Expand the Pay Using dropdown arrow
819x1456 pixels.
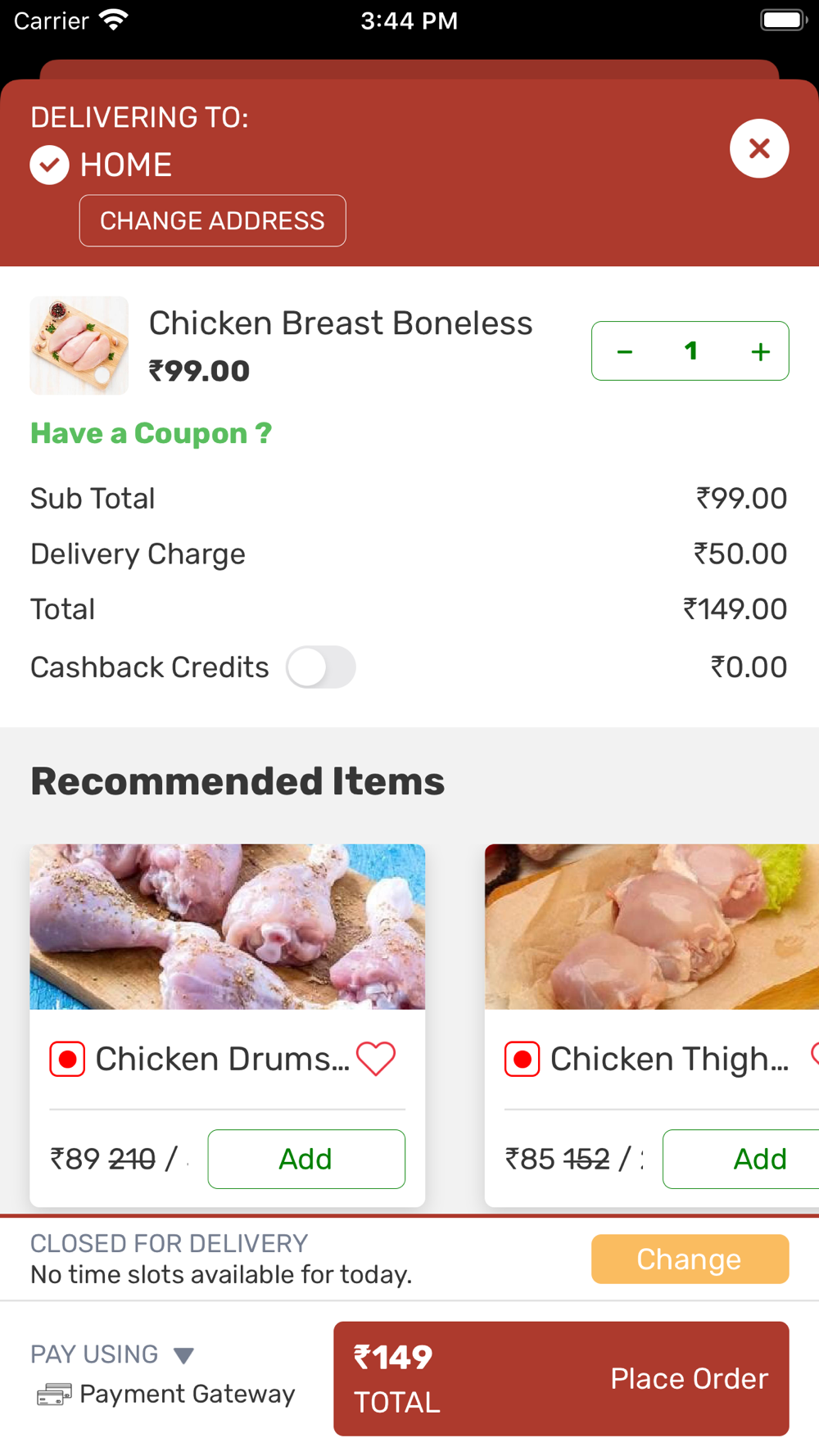click(x=184, y=1355)
